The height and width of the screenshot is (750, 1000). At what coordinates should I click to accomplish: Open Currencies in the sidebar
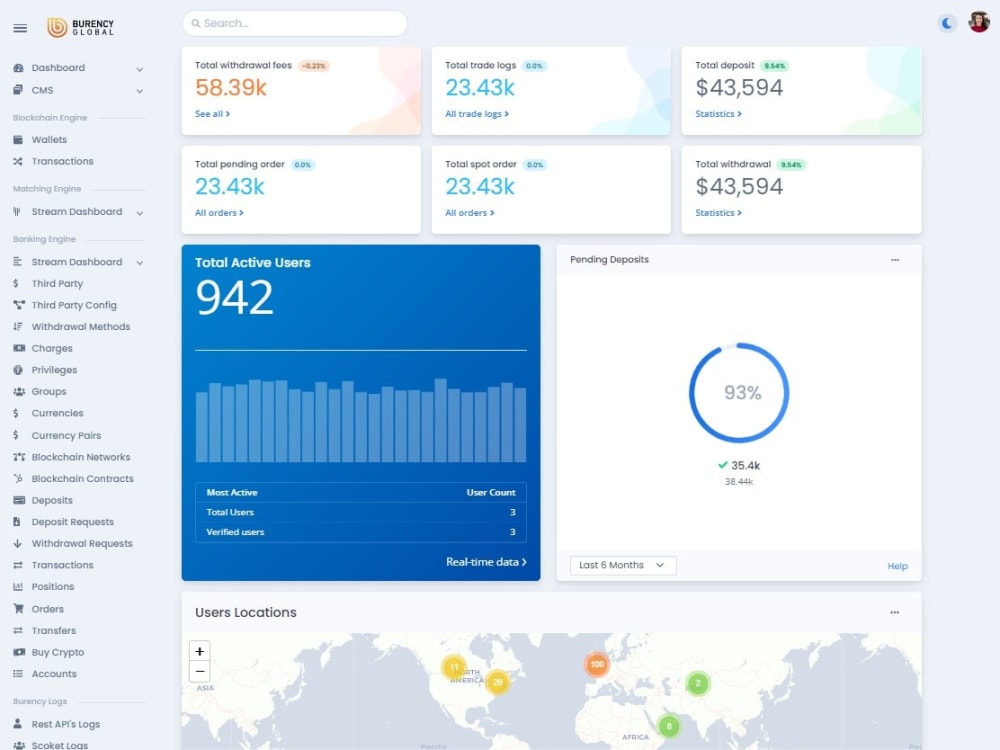click(57, 413)
